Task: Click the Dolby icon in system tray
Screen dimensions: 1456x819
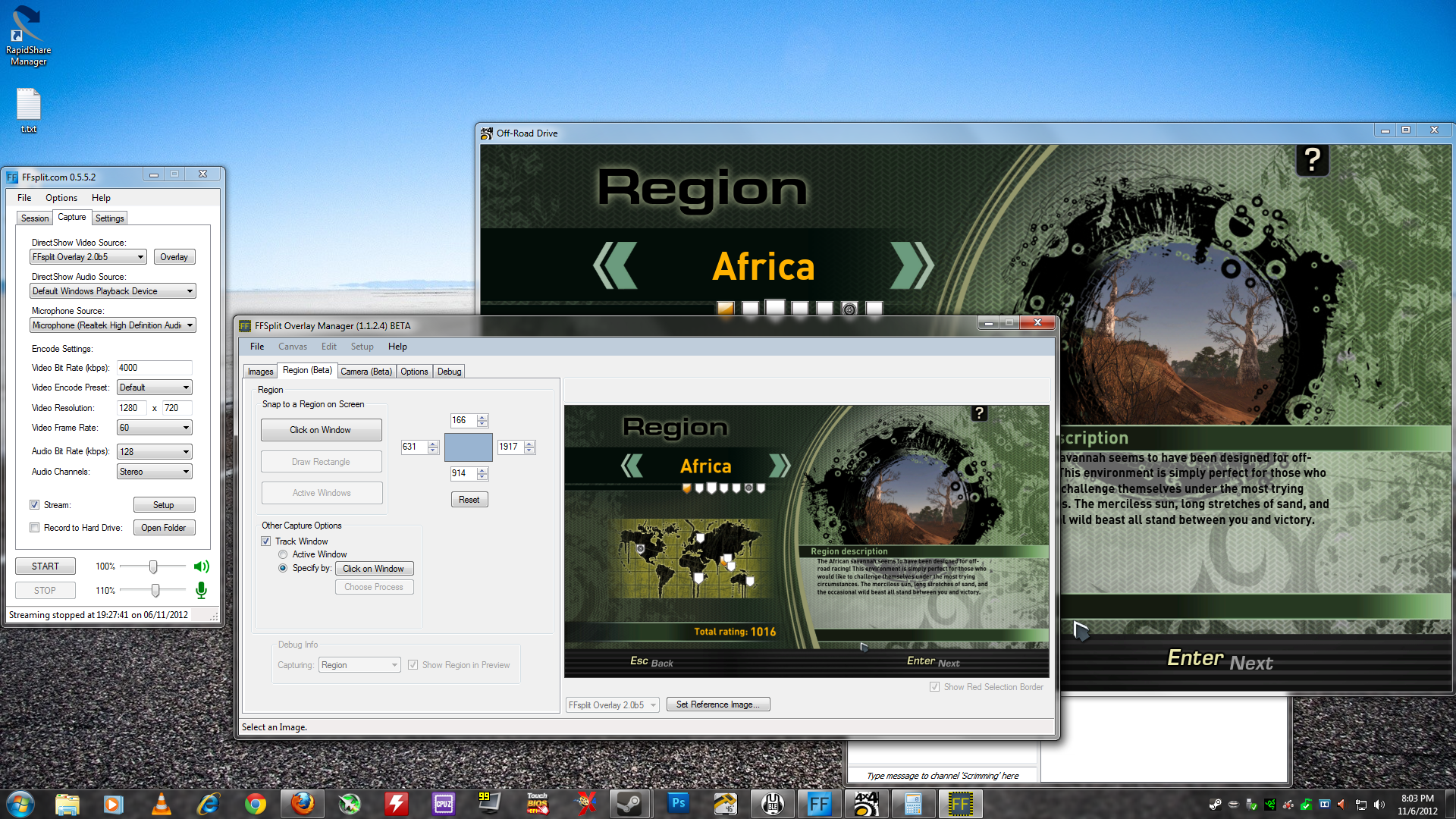Action: pyautogui.click(x=1324, y=805)
